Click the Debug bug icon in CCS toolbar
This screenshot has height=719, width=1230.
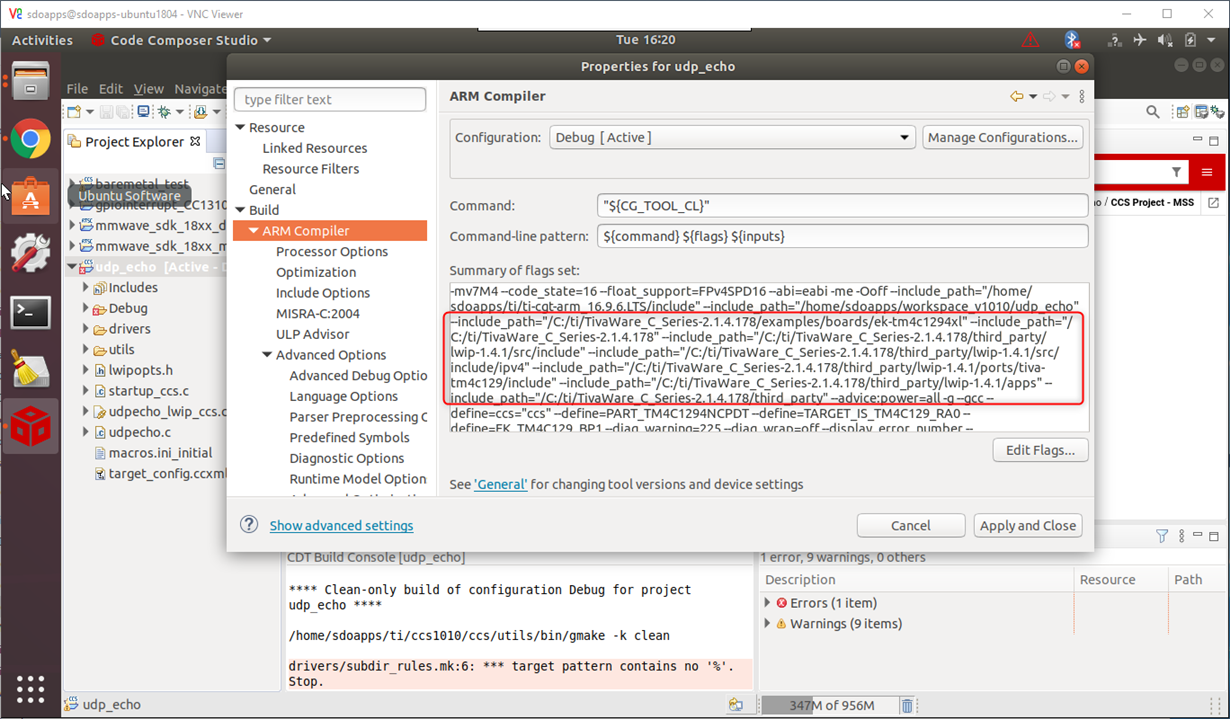165,112
